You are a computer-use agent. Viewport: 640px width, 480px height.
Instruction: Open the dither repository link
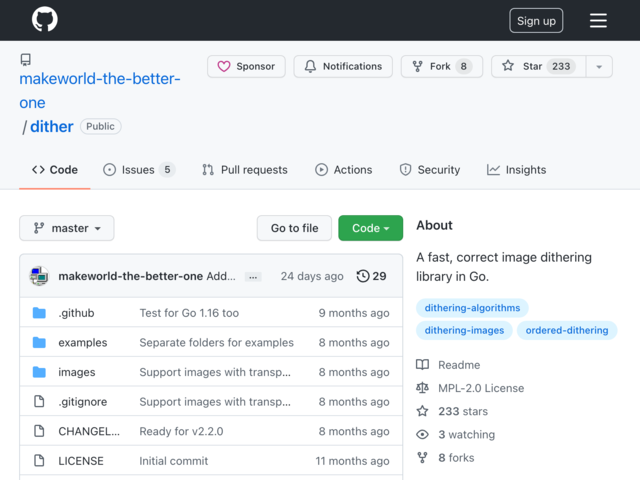[x=51, y=127]
